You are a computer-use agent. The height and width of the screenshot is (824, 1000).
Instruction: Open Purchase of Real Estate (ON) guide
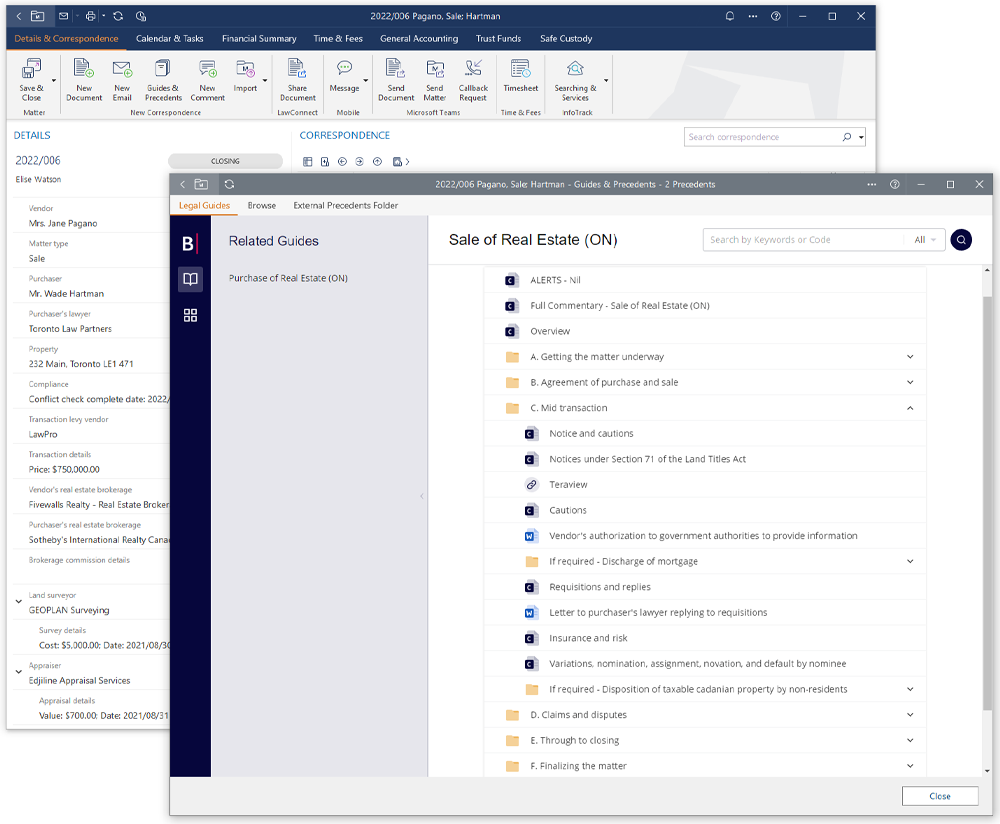tap(288, 278)
